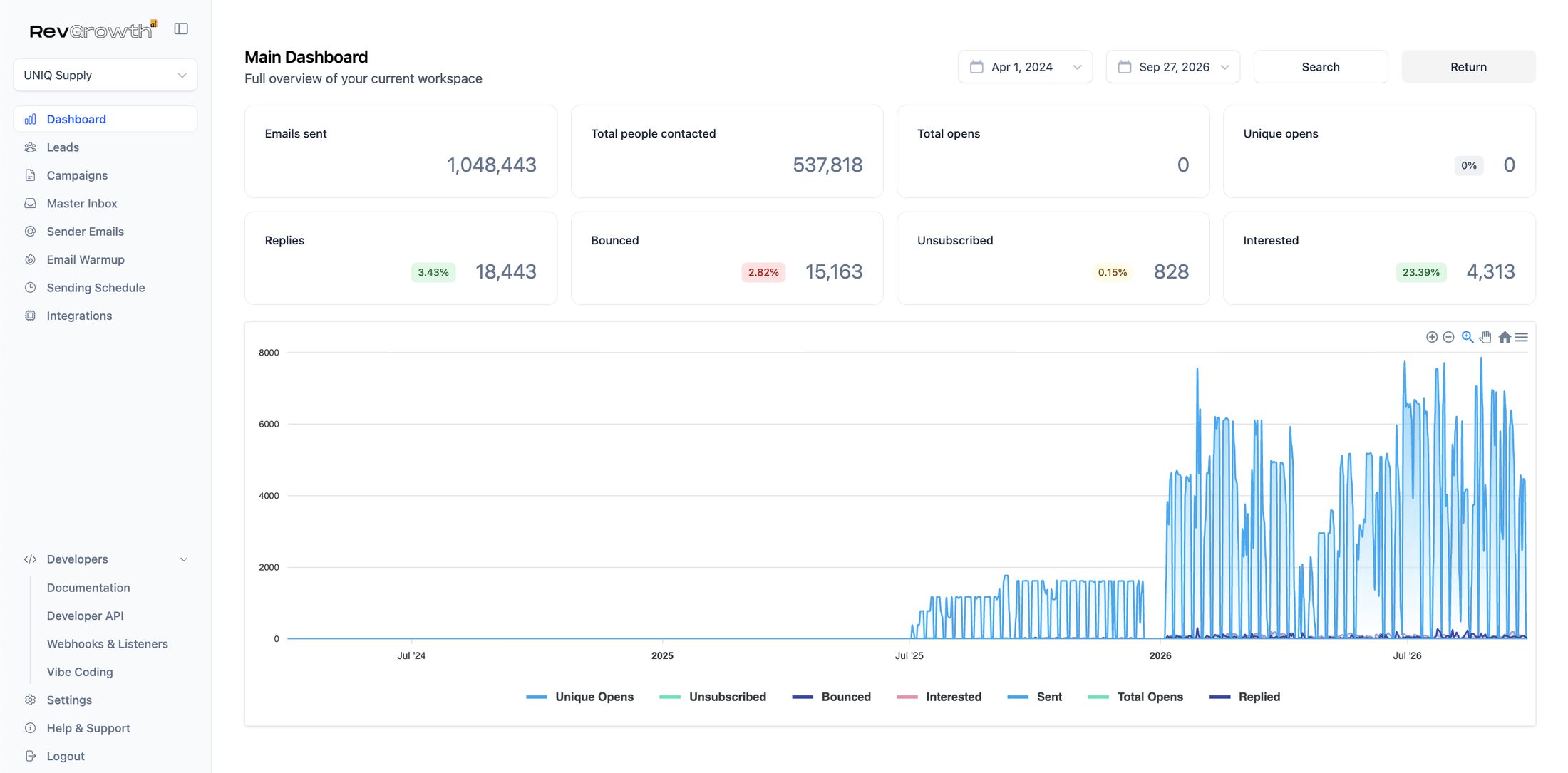Toggle Replied series in legend
1568x773 pixels.
[1245, 697]
